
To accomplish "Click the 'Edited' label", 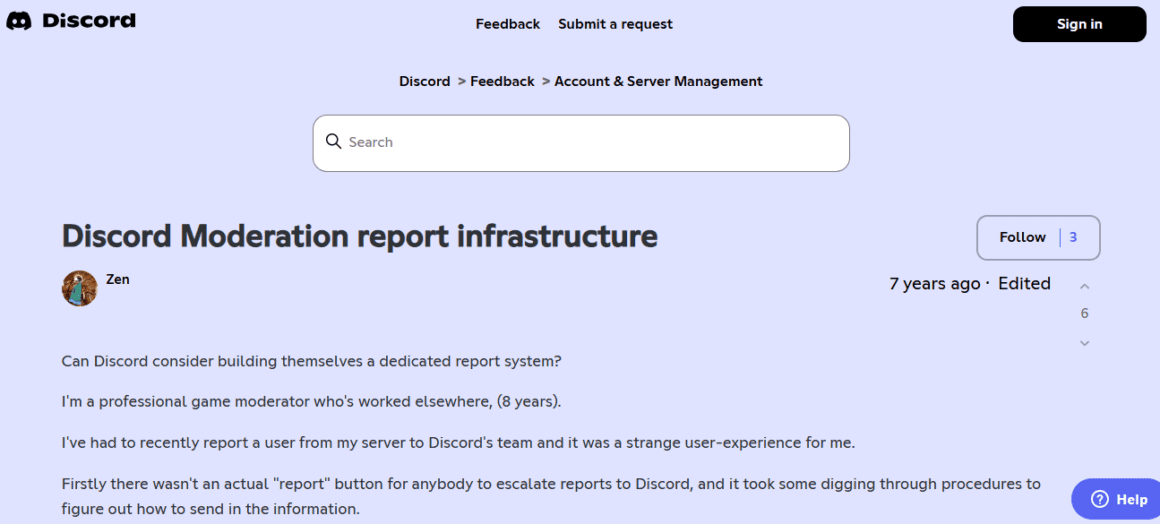I will [x=1024, y=283].
